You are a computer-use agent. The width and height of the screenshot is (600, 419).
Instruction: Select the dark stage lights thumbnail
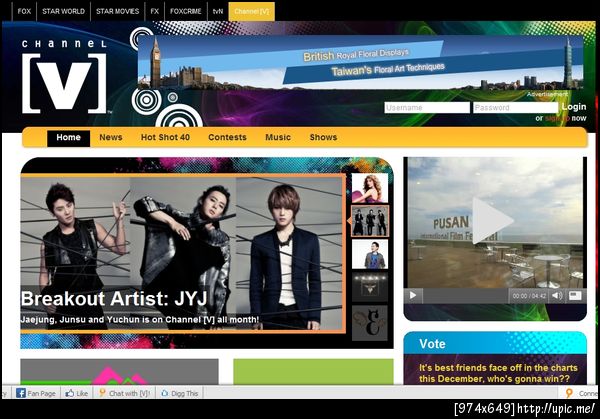370,287
